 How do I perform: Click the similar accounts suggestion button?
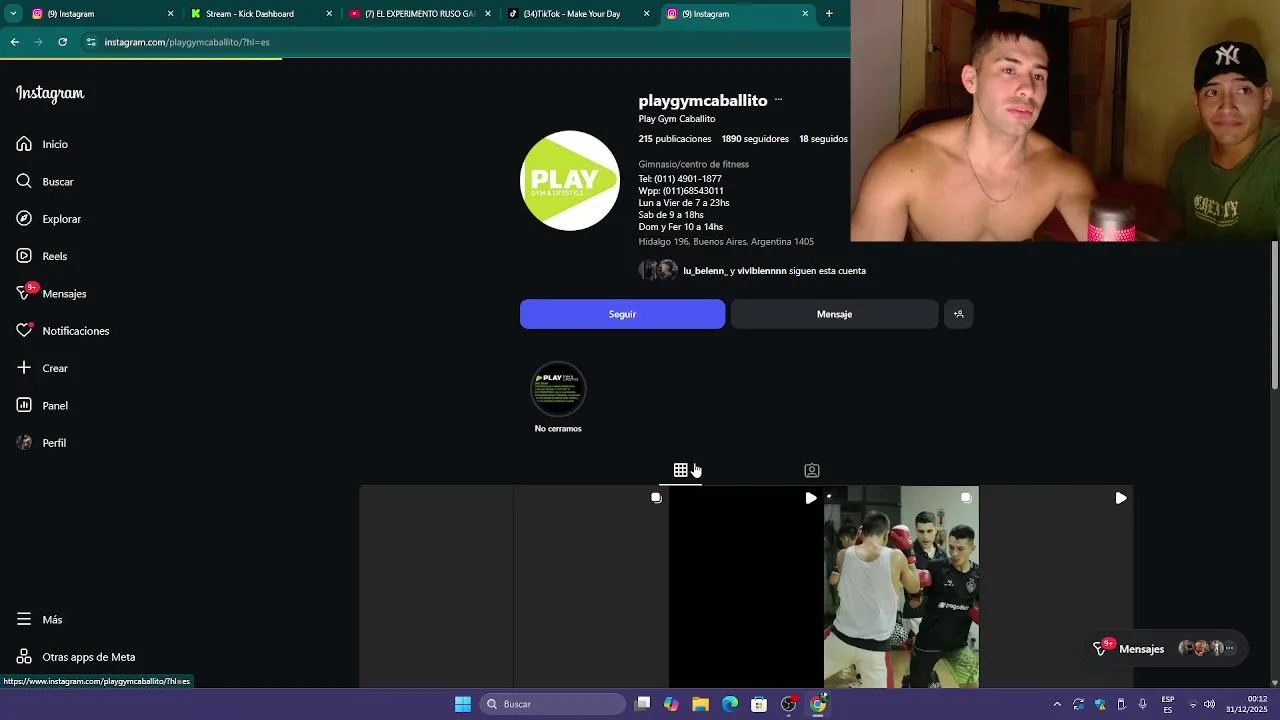(x=958, y=314)
